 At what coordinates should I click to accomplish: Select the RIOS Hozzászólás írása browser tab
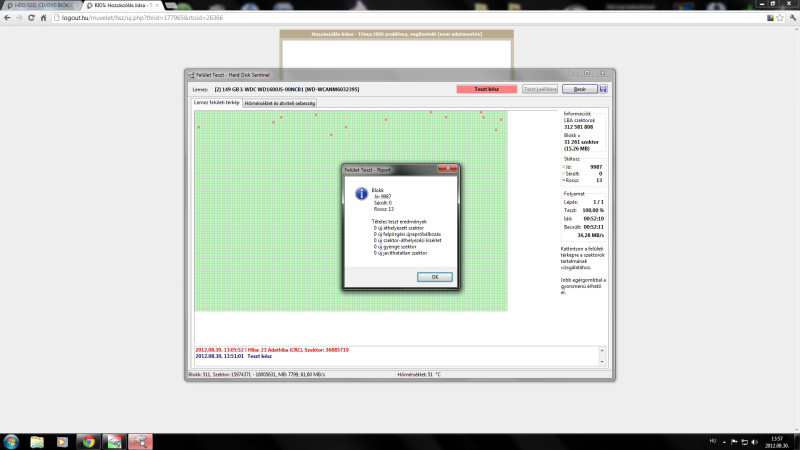coord(122,5)
